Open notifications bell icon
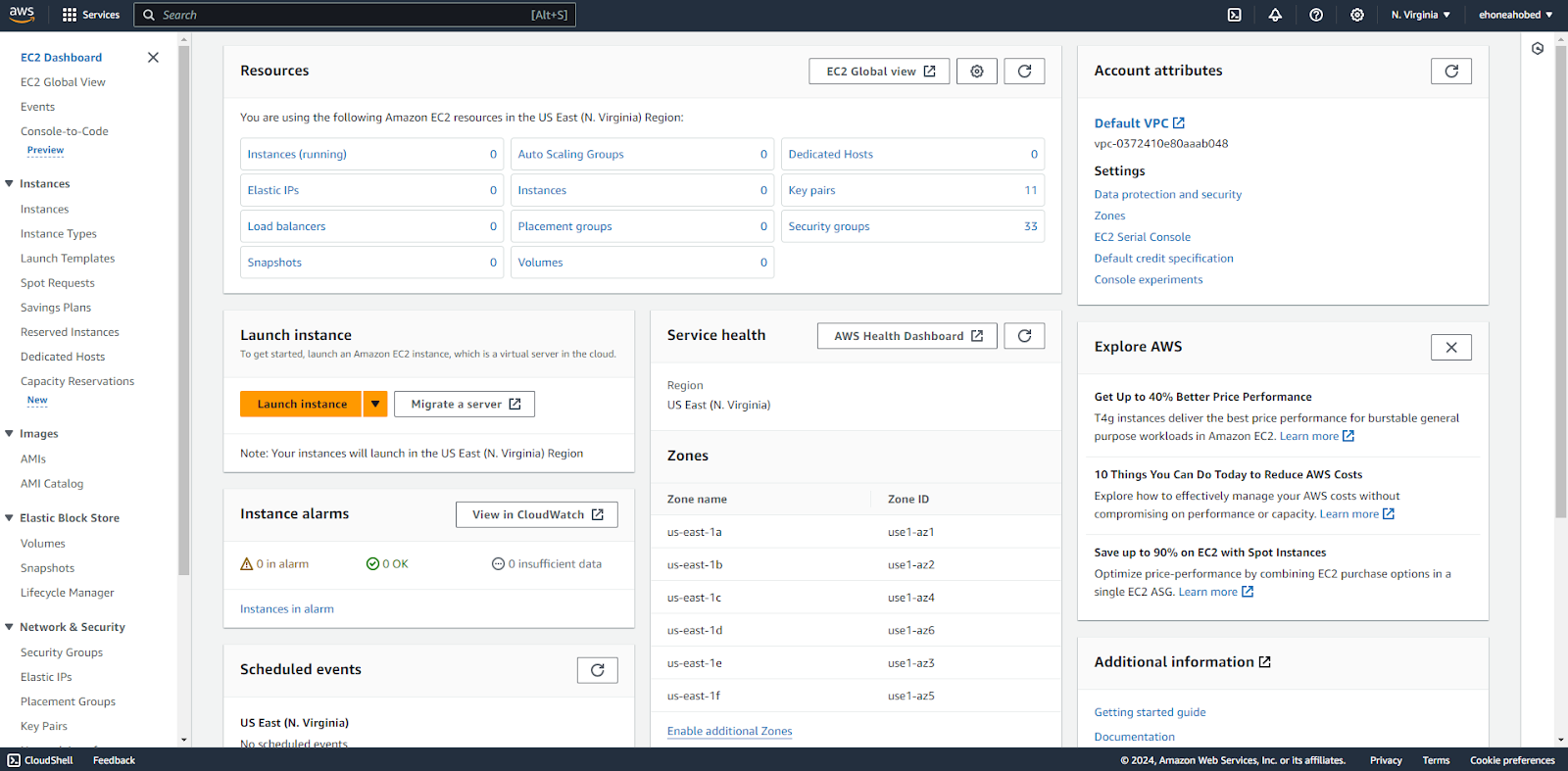The height and width of the screenshot is (771, 1568). [x=1275, y=15]
